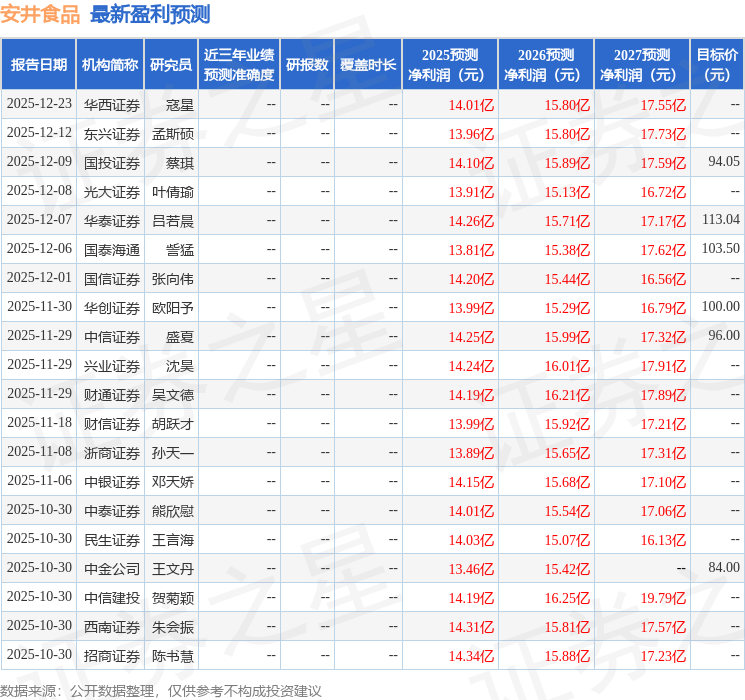Select the 报告日期 column header
The width and height of the screenshot is (745, 700).
(x=38, y=65)
